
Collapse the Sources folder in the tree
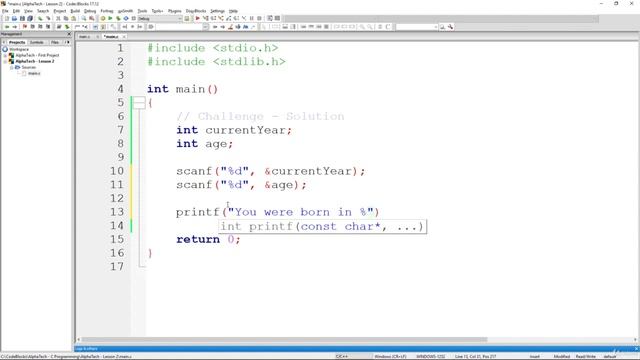pyautogui.click(x=12, y=67)
